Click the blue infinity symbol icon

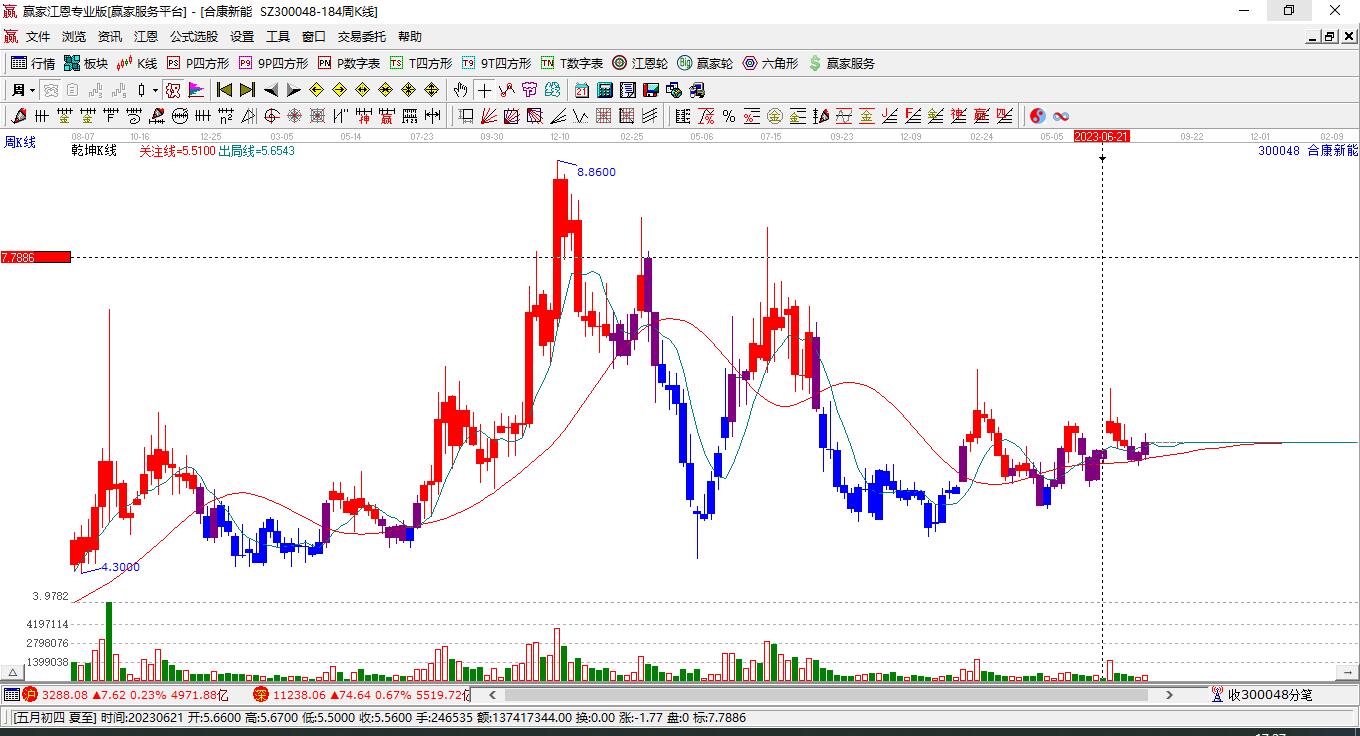tap(1061, 116)
